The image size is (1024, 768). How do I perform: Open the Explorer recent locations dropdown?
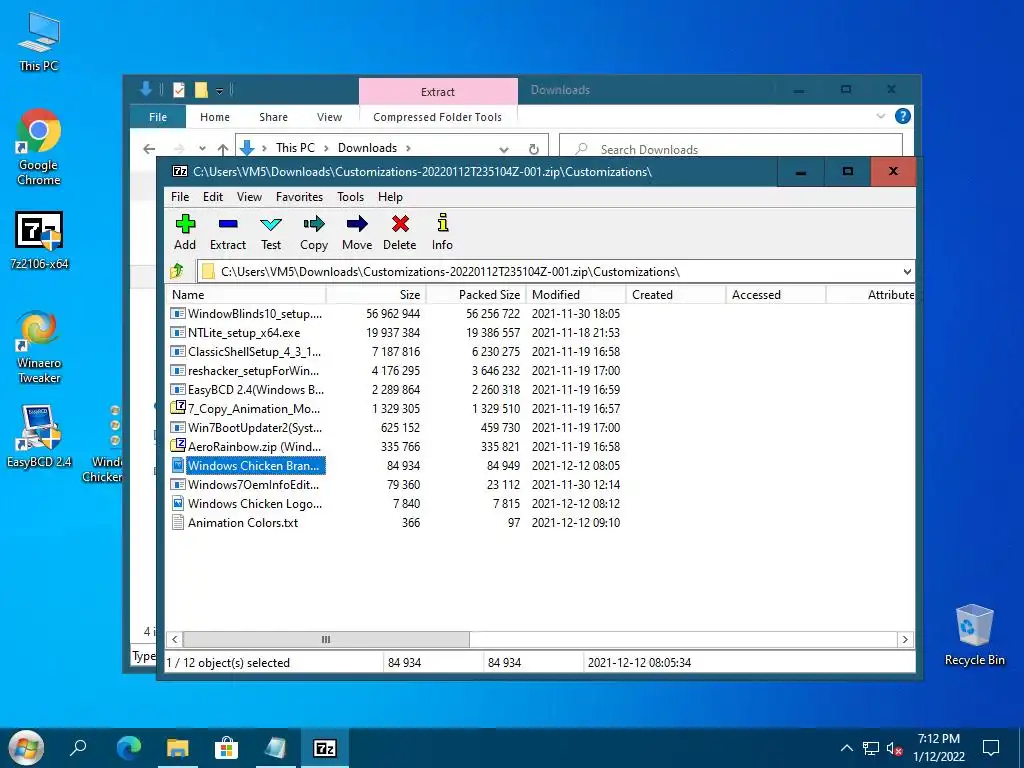click(202, 149)
